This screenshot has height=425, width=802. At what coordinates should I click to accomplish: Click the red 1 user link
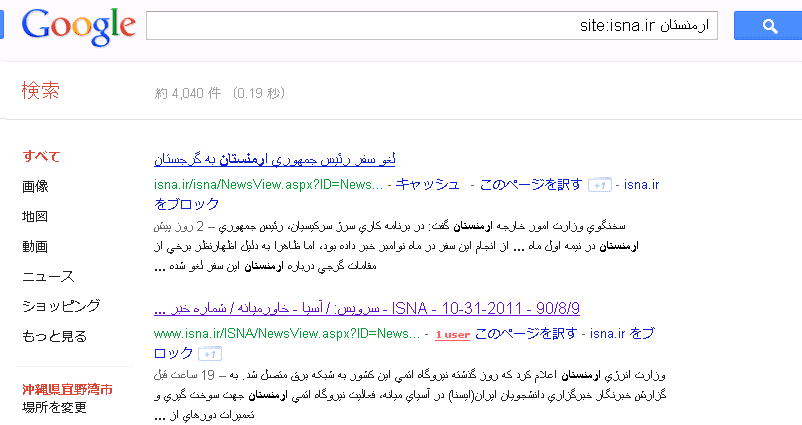tap(453, 335)
